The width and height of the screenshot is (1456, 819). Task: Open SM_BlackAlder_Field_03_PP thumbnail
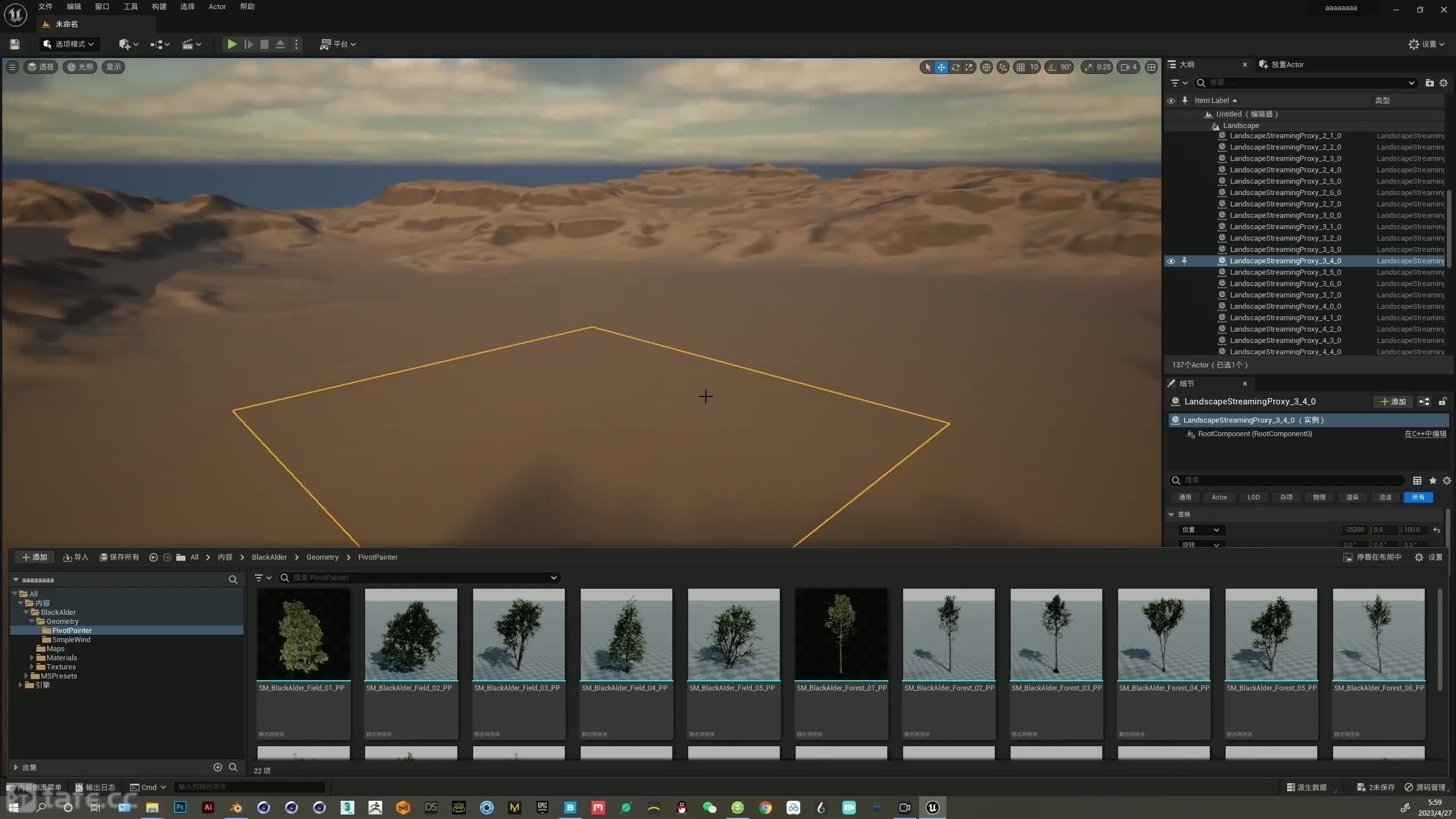click(x=519, y=634)
